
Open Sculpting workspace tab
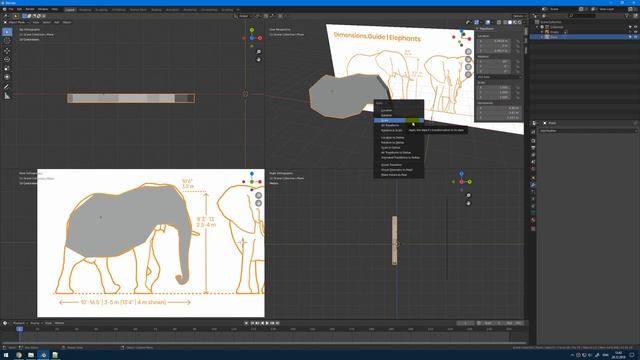[101, 9]
